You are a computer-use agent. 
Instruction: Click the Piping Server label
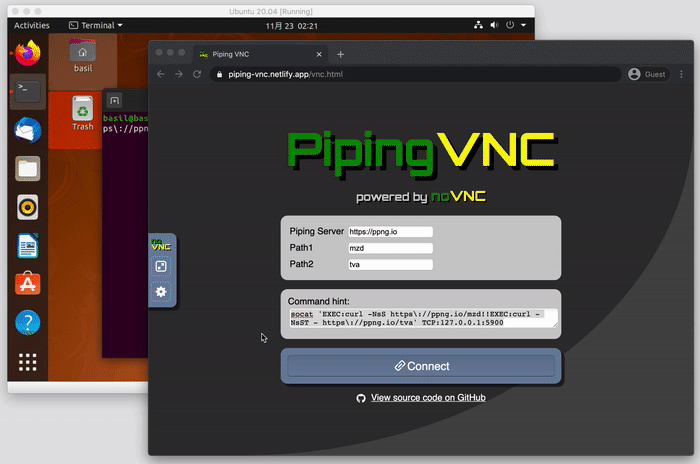click(x=317, y=231)
